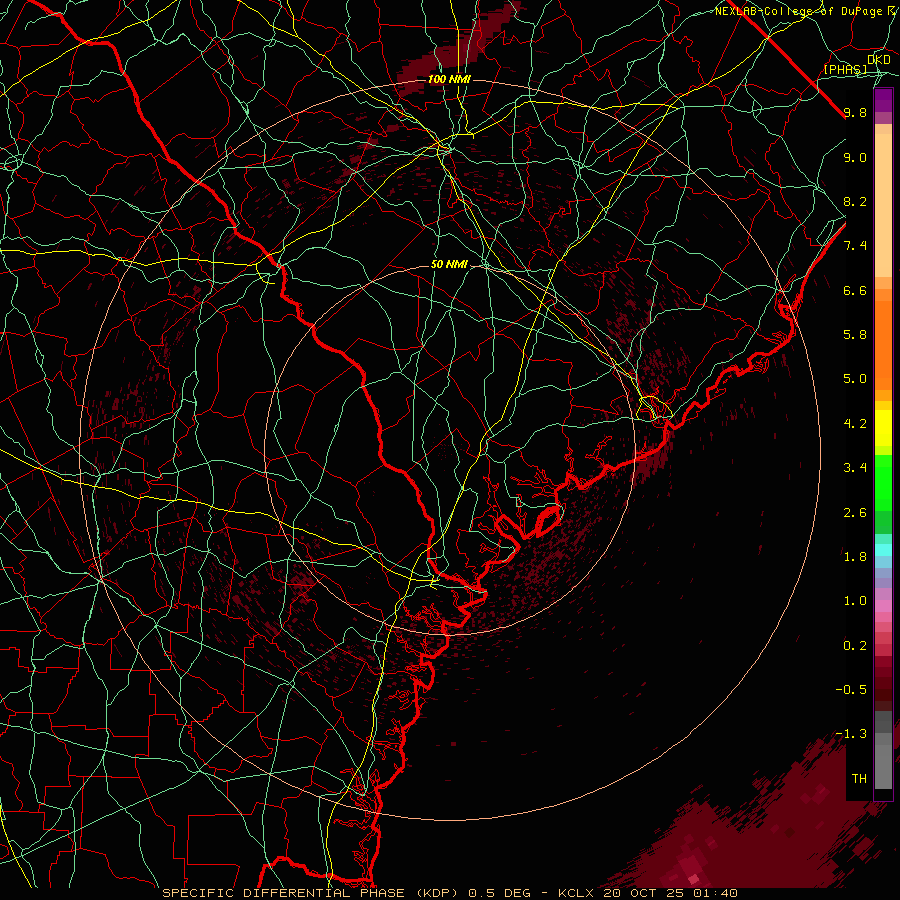Click the TH threshold legend label
The height and width of the screenshot is (900, 900).
coord(859,779)
